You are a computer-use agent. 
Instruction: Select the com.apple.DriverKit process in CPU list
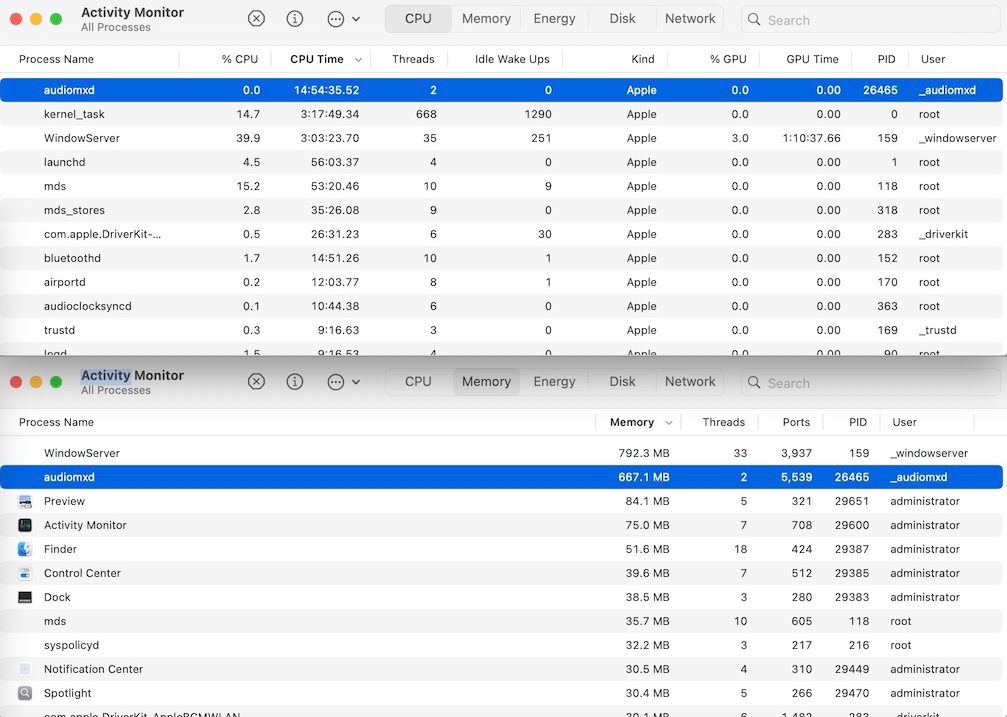click(502, 234)
